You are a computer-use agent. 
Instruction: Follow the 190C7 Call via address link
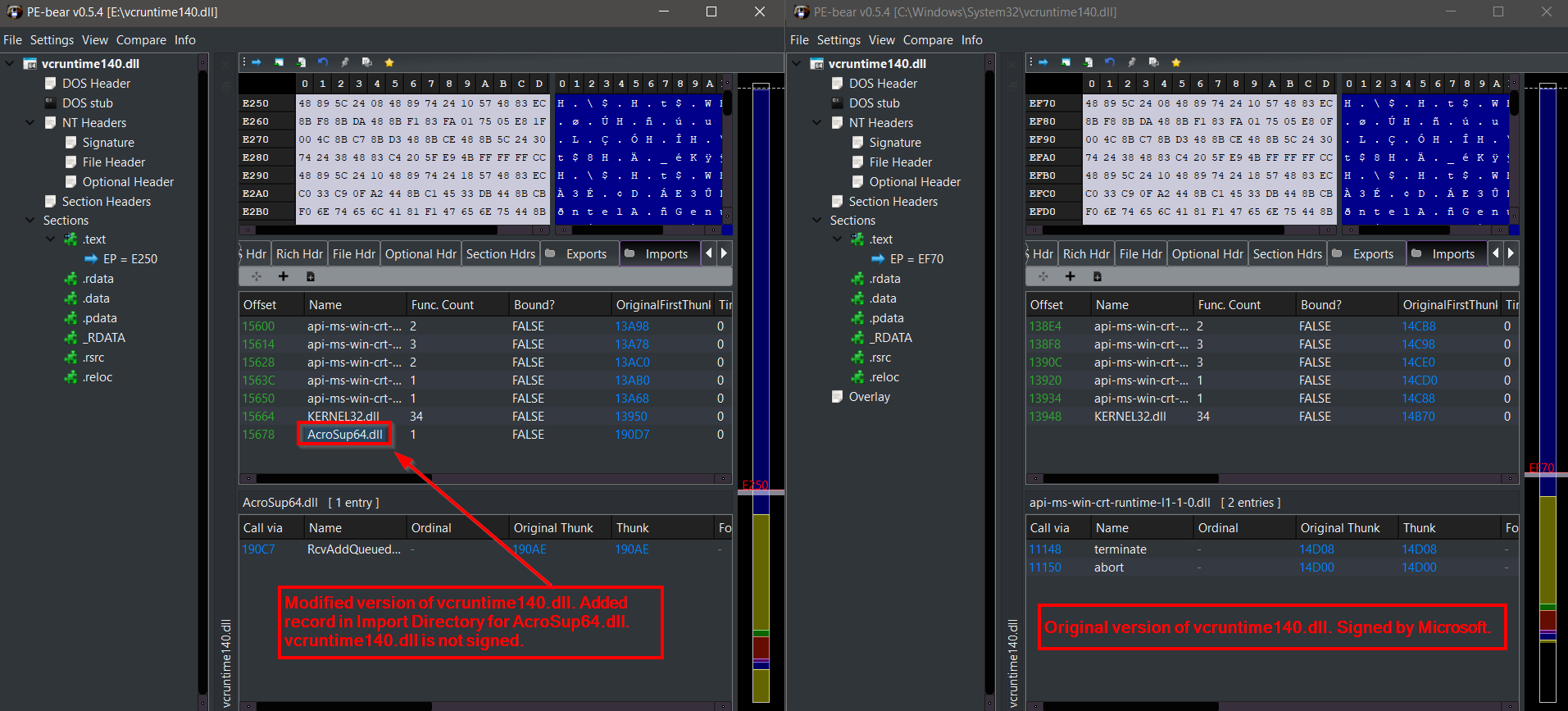pyautogui.click(x=258, y=549)
